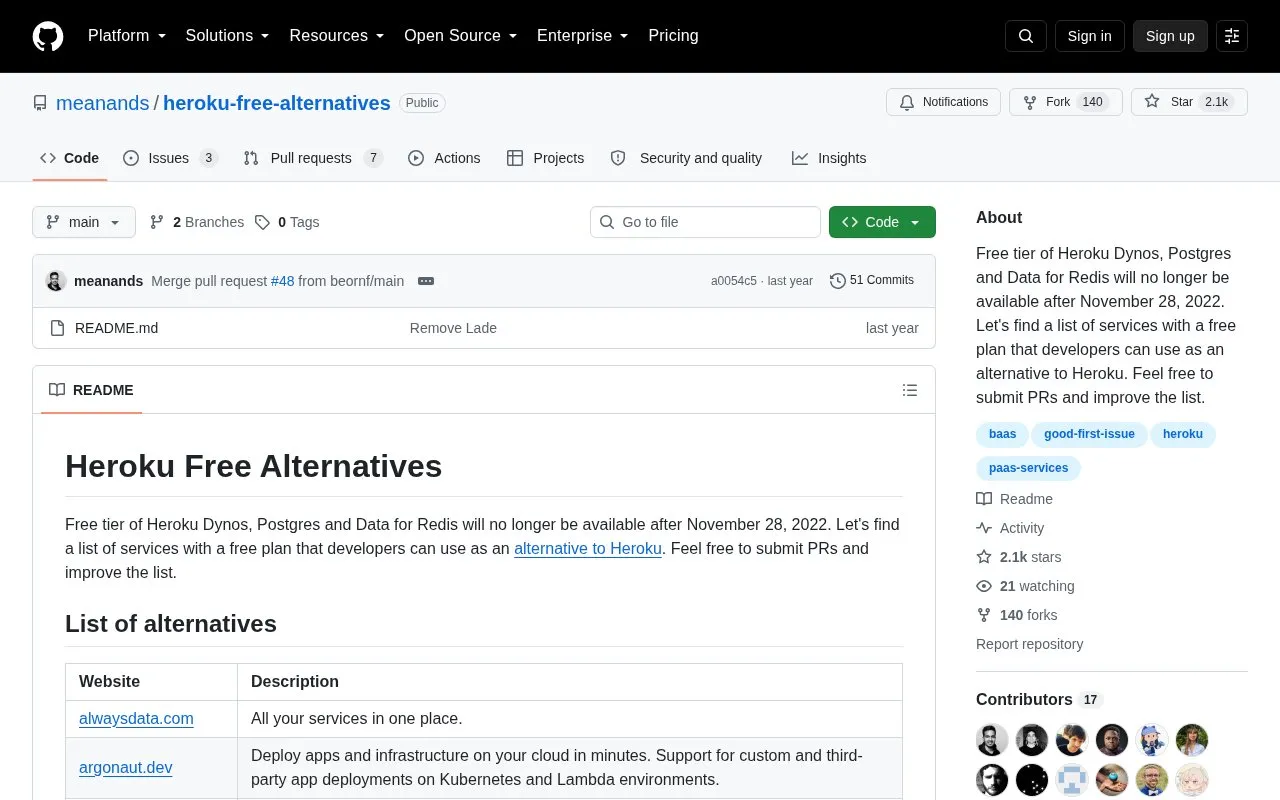Open the Remove Lade commit message

tap(453, 328)
